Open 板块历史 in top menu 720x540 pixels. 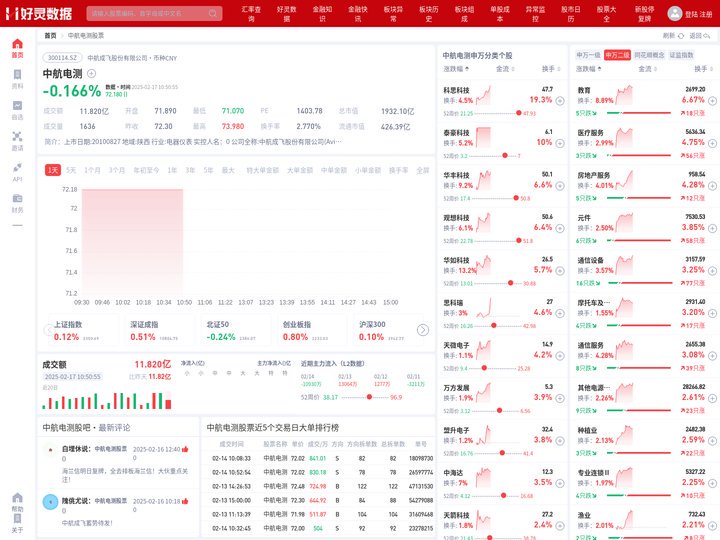429,14
